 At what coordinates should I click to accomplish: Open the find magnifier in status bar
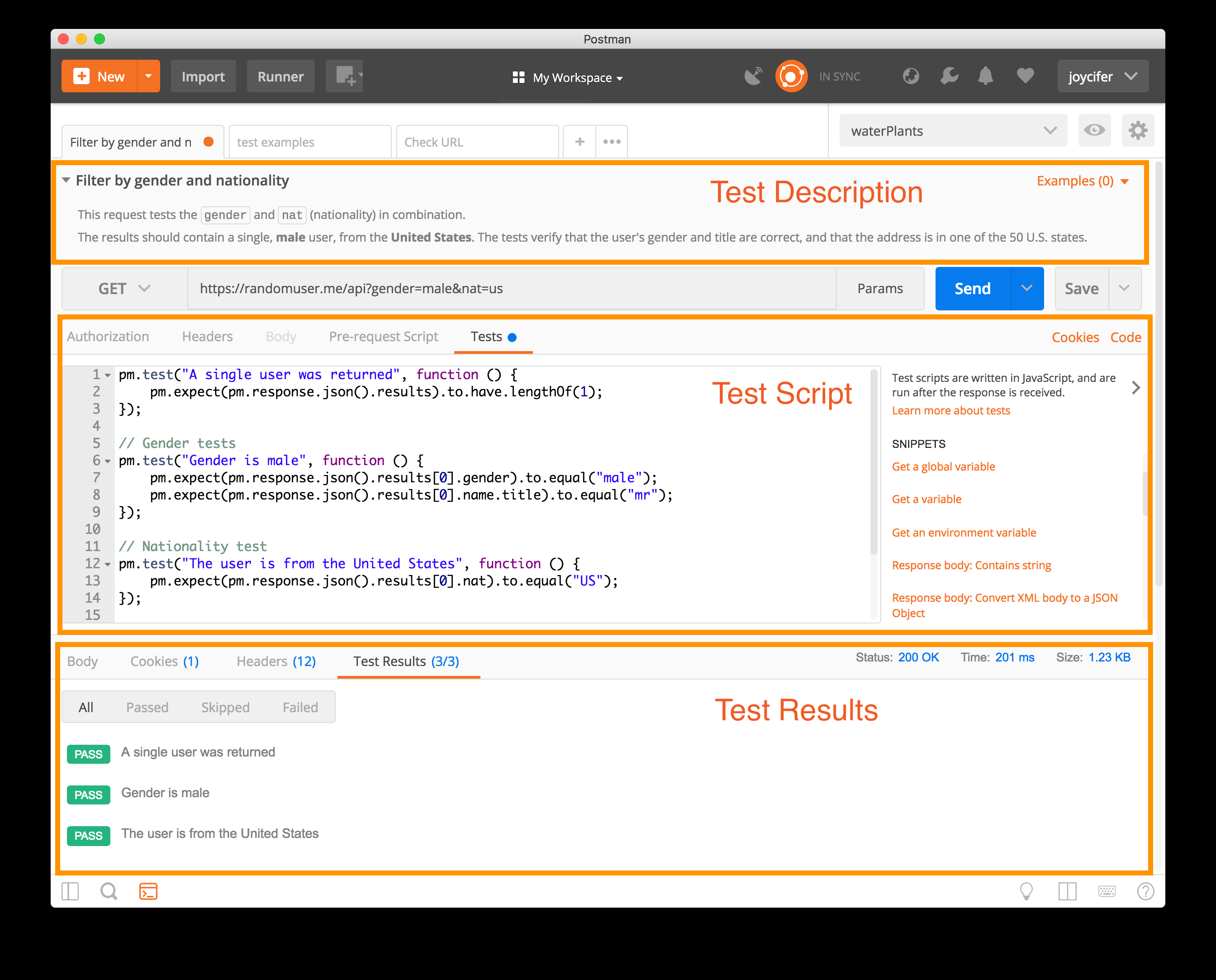(109, 891)
